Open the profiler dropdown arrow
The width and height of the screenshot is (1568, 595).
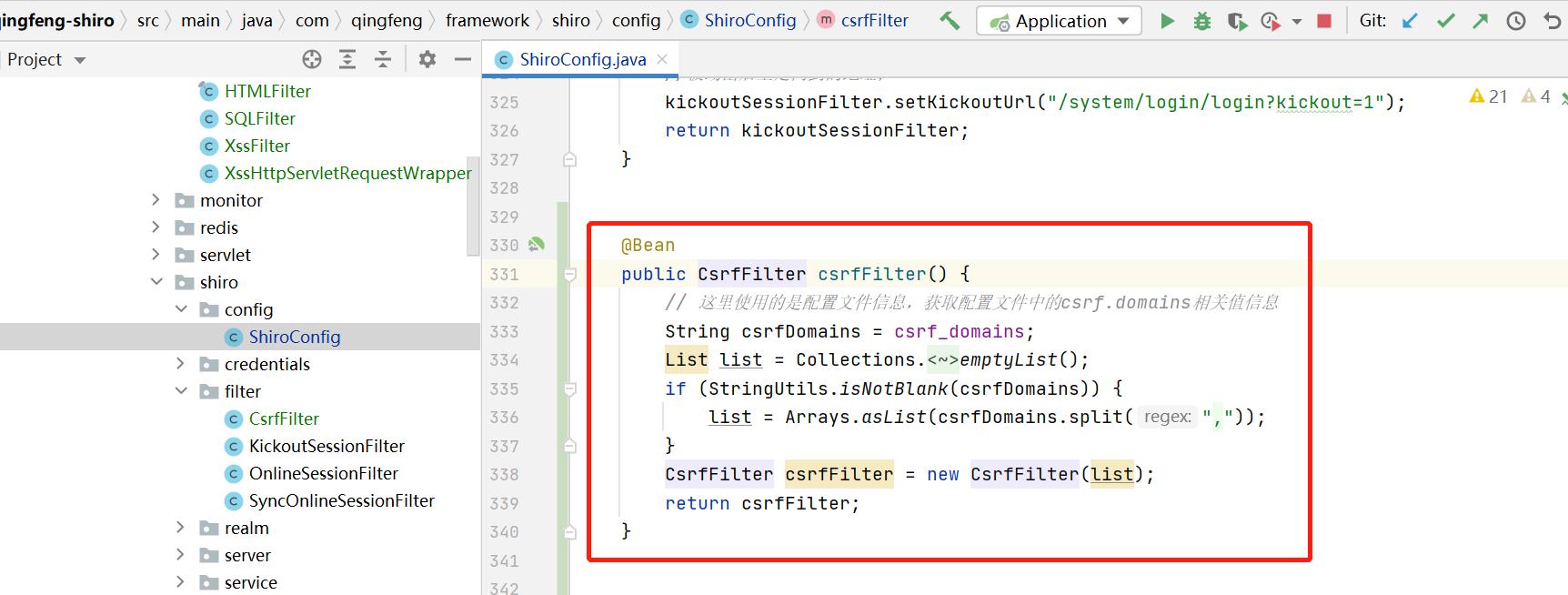tap(1297, 21)
